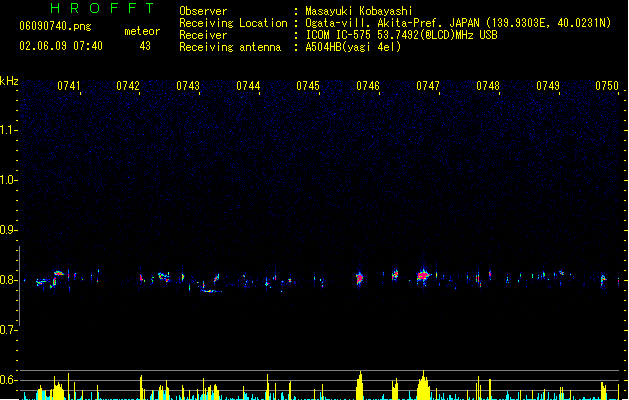Click the 0747 time marker
This screenshot has height=400, width=629.
(428, 86)
